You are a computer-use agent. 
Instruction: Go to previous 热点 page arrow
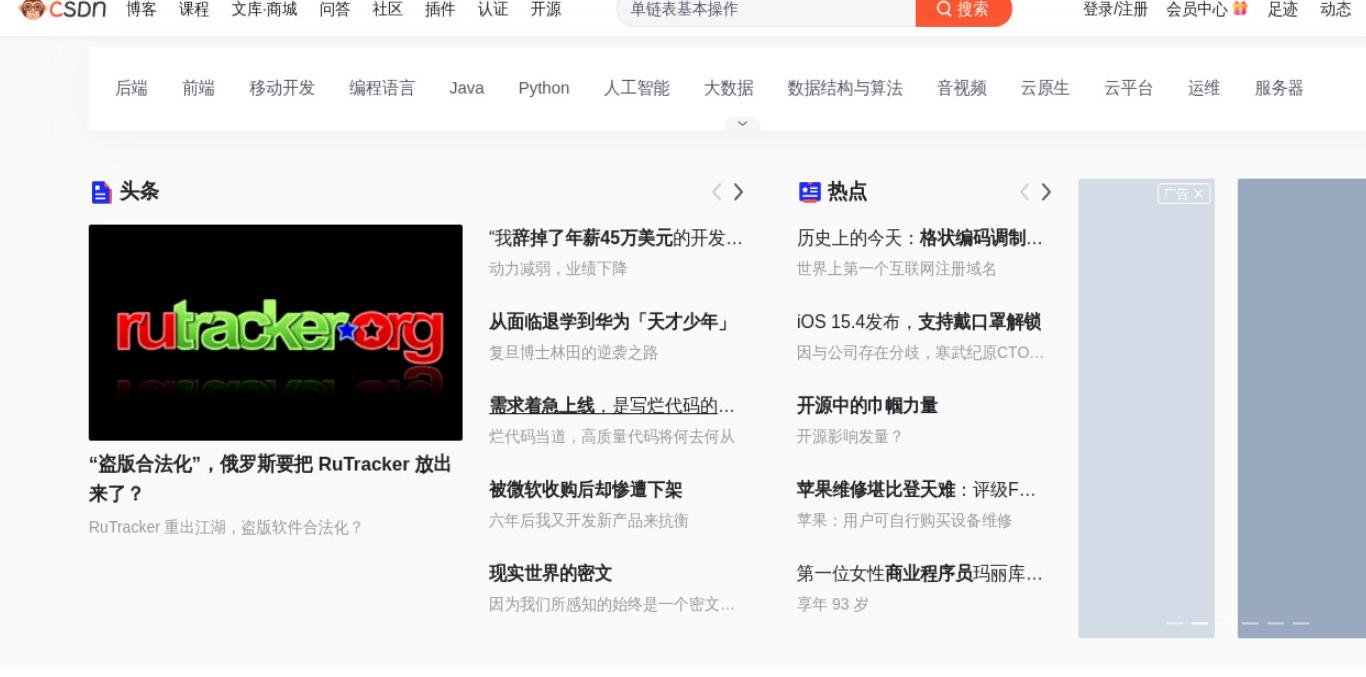coord(1024,192)
